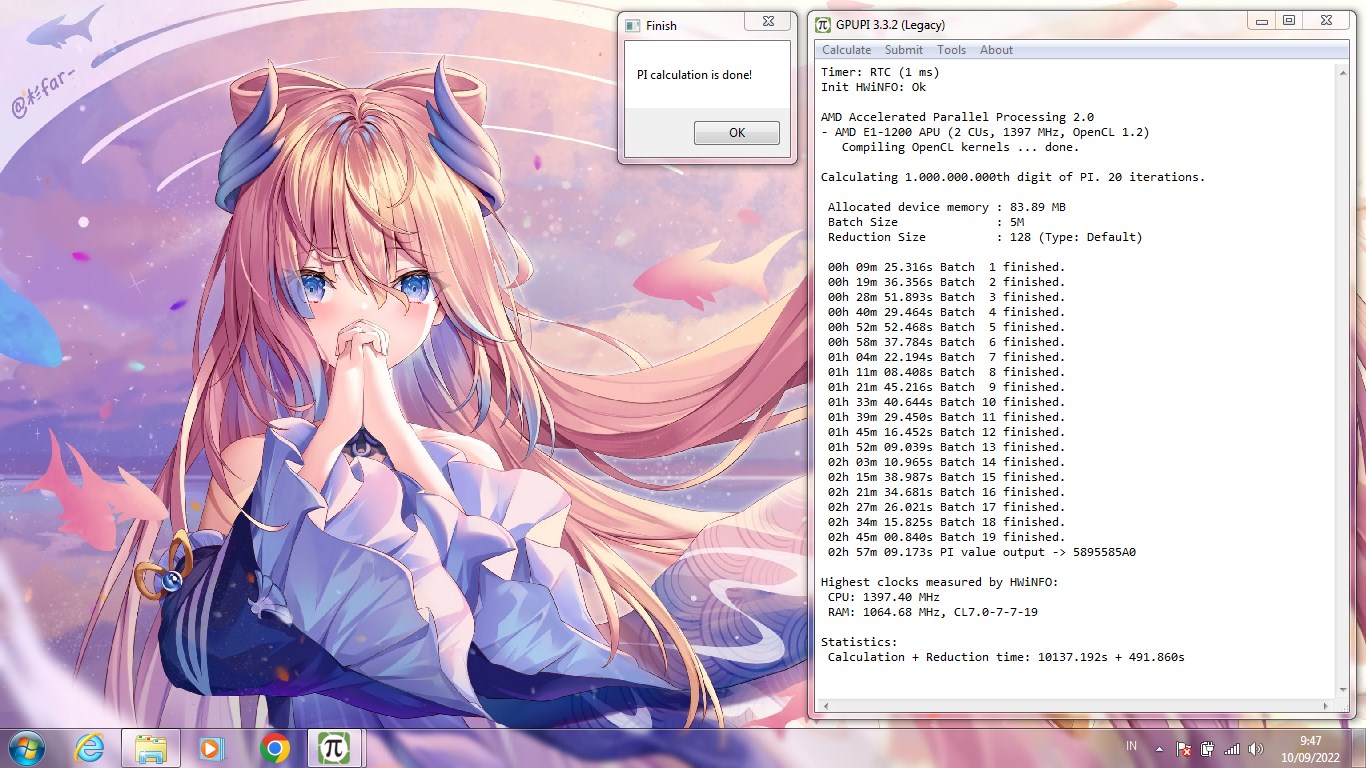Launch Google Chrome from the taskbar
Viewport: 1366px width, 768px height.
274,747
